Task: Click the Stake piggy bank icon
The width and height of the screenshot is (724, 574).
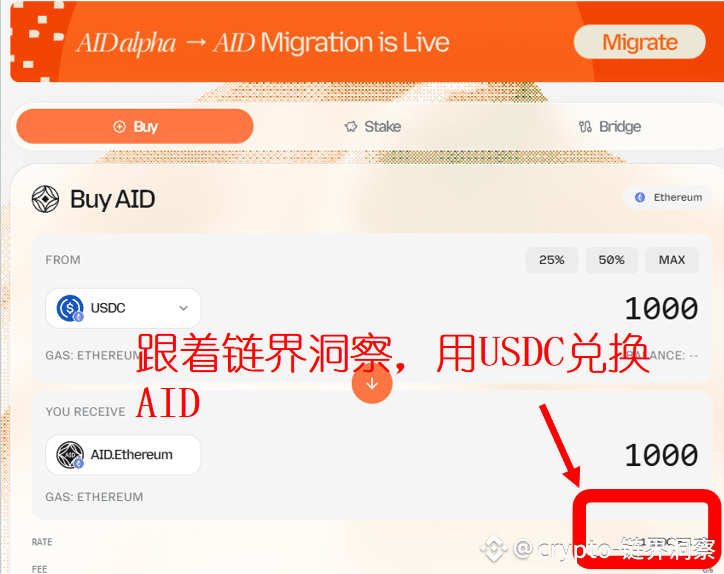Action: click(x=351, y=127)
